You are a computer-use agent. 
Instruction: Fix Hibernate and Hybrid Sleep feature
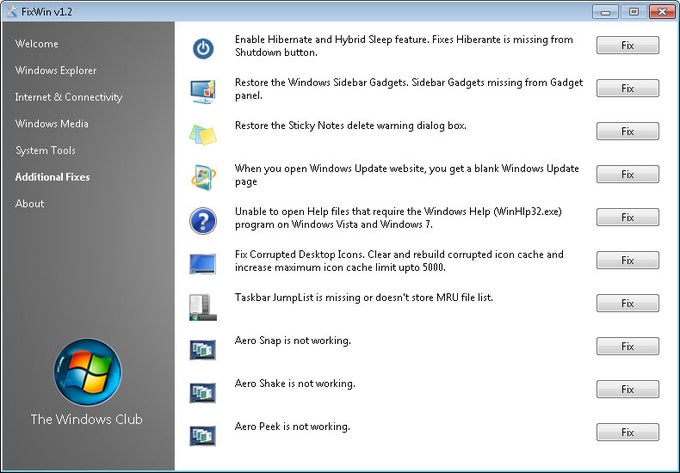(x=628, y=45)
